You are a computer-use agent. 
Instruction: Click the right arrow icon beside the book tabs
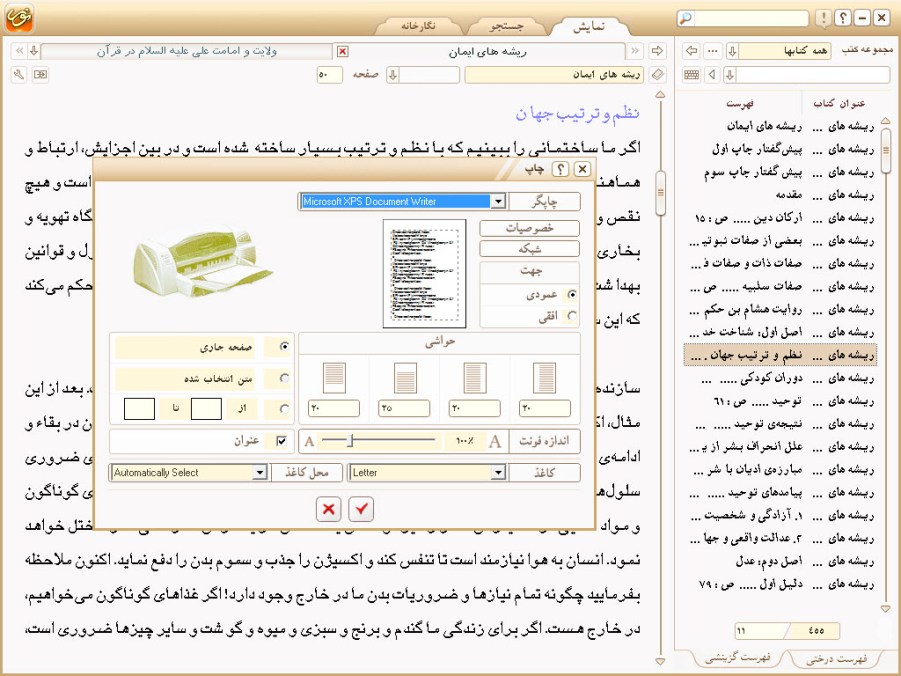pos(657,51)
